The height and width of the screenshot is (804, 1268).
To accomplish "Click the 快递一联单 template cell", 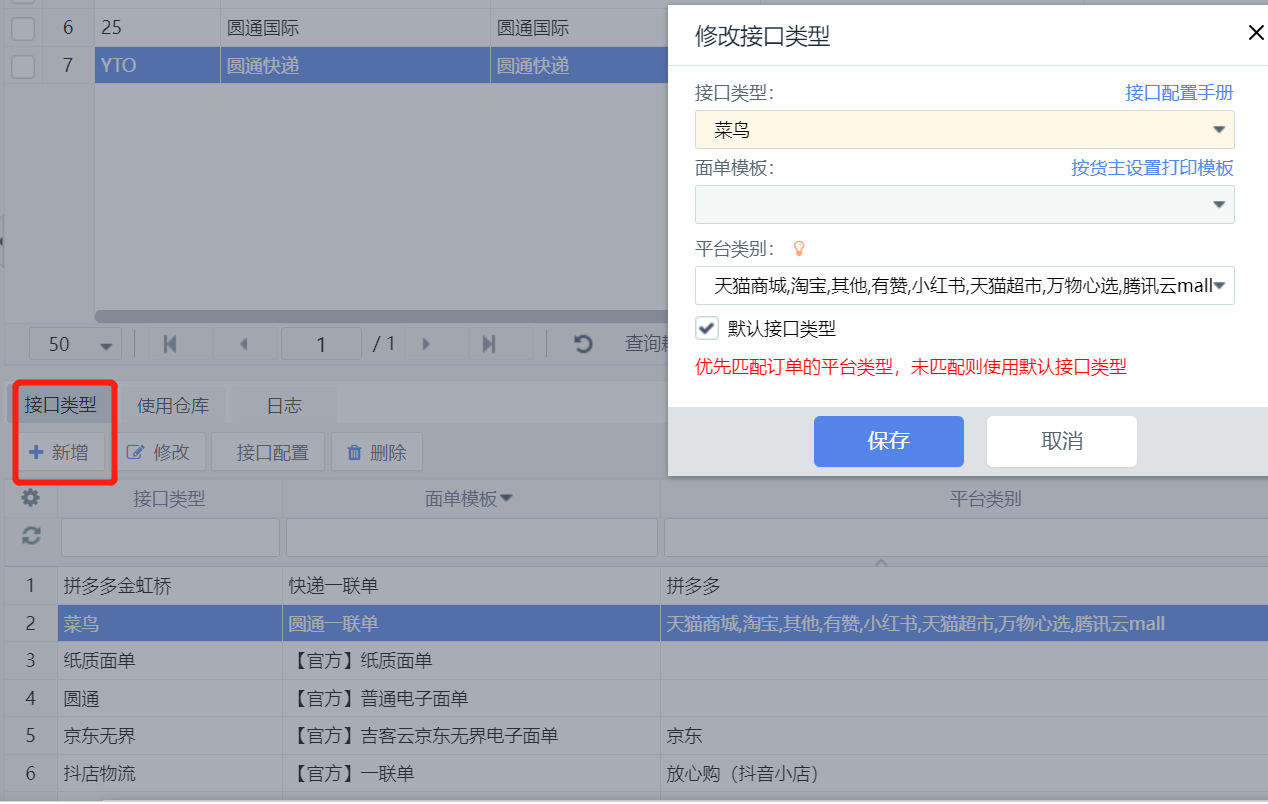I will pyautogui.click(x=472, y=585).
